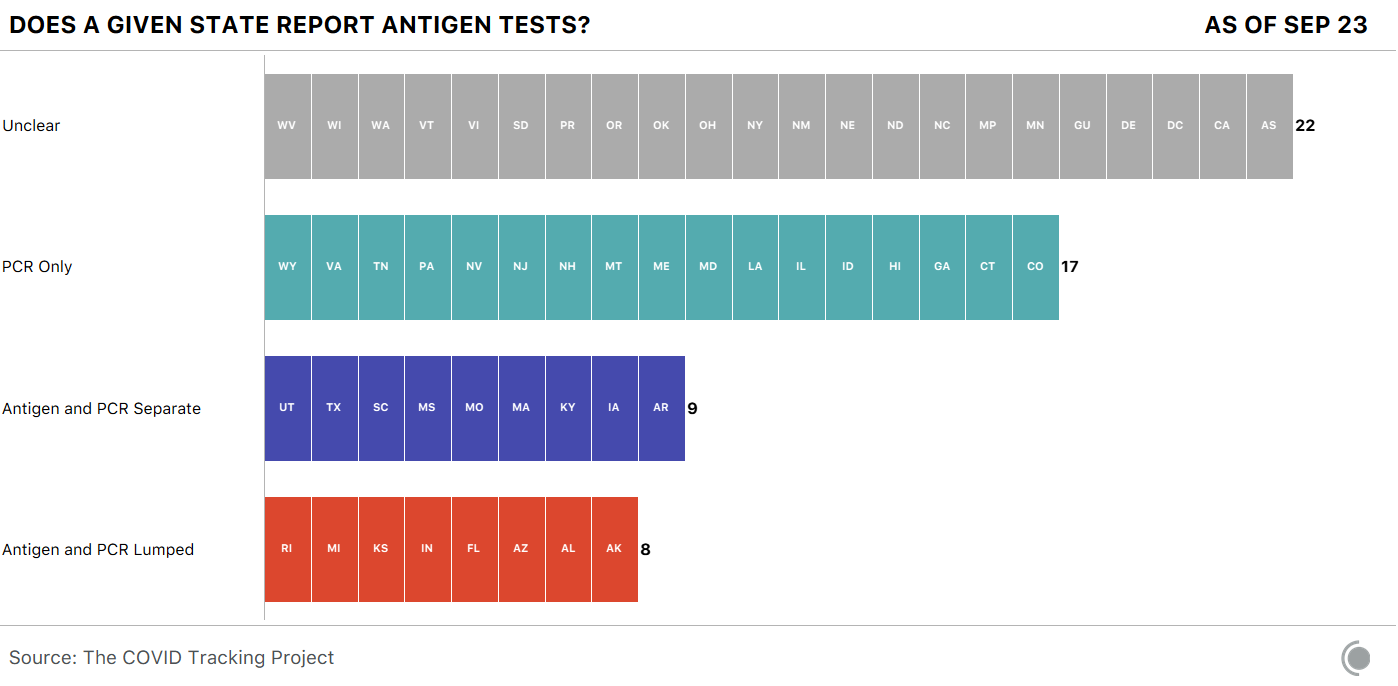The width and height of the screenshot is (1398, 686).
Task: Select the red RI block
Action: (x=287, y=549)
